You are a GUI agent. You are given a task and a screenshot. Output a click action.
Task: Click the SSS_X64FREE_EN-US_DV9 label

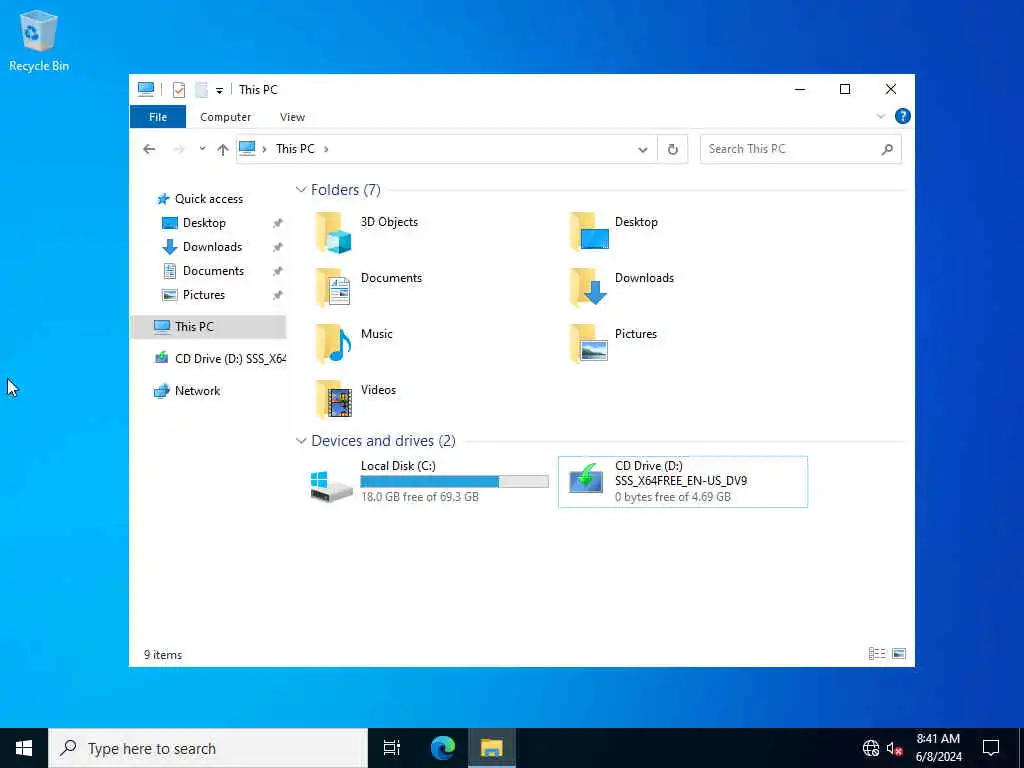[680, 481]
